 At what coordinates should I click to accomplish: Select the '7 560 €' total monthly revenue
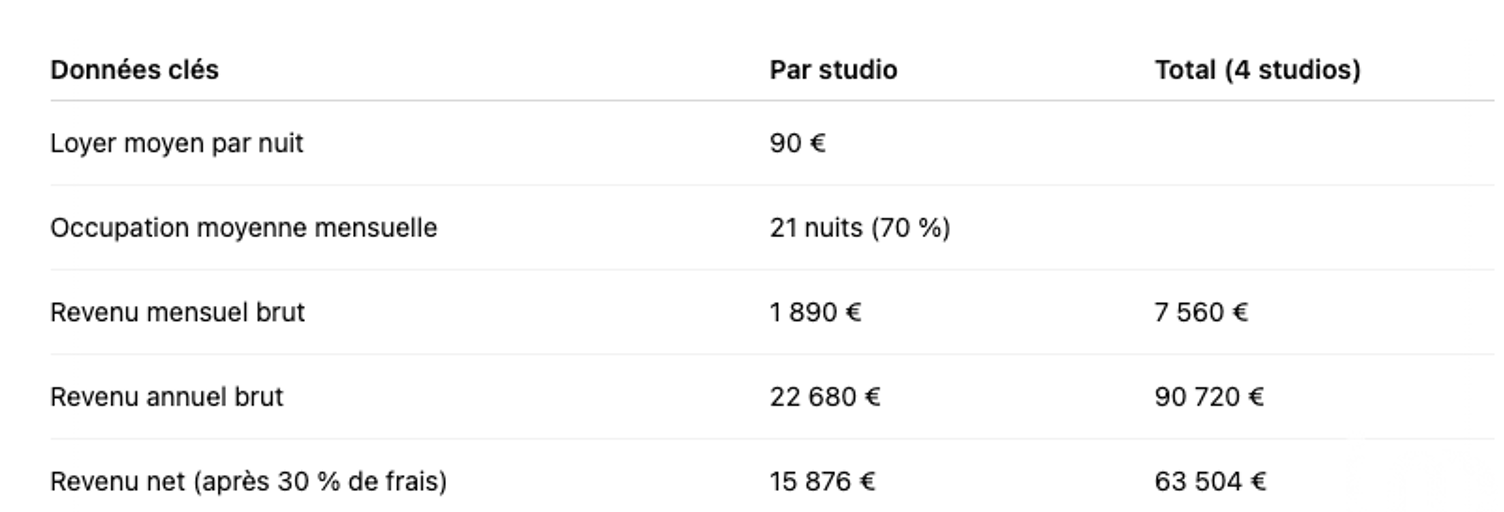tap(1201, 313)
